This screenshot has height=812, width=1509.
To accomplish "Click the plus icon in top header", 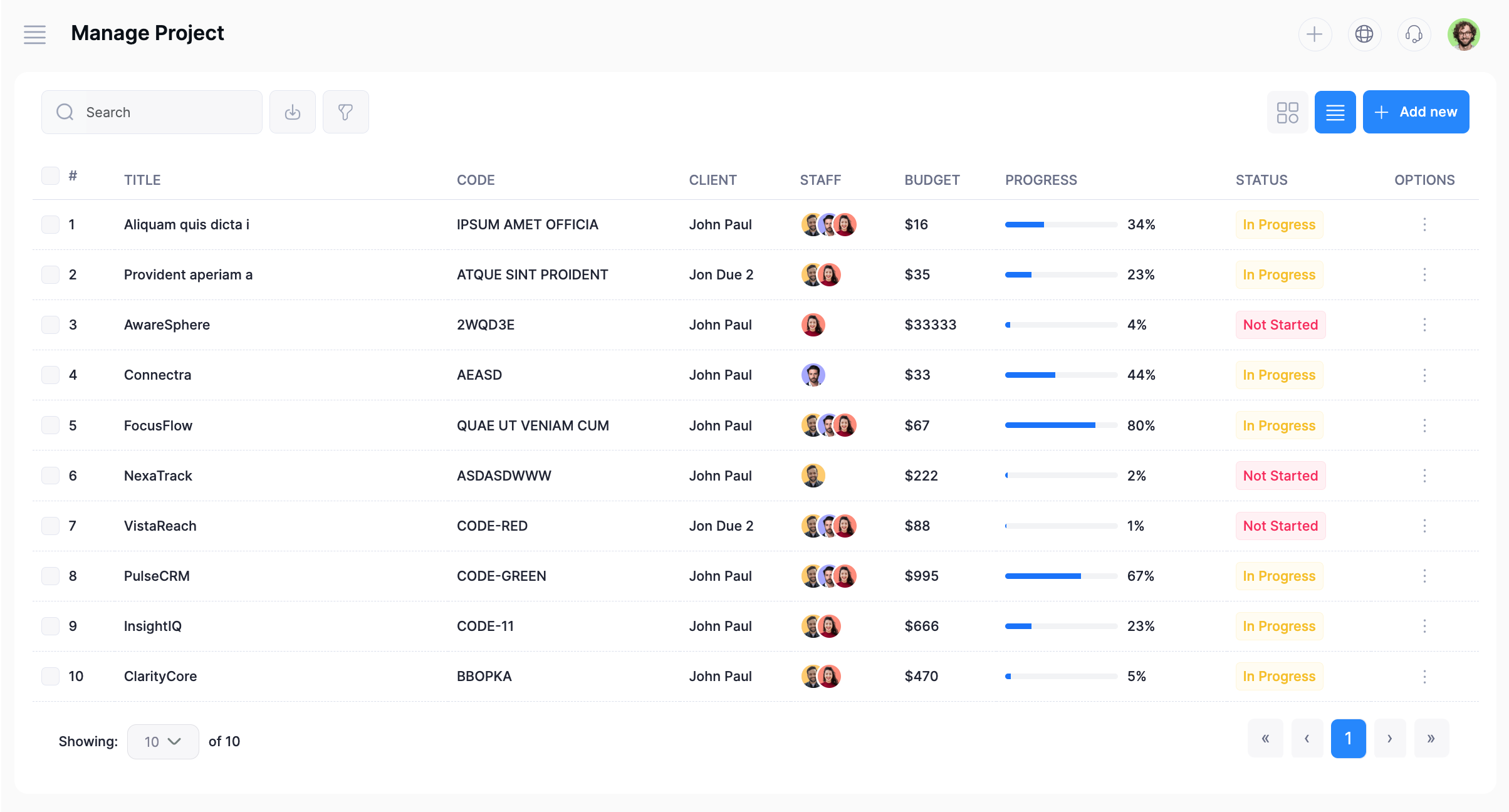I will click(1314, 34).
